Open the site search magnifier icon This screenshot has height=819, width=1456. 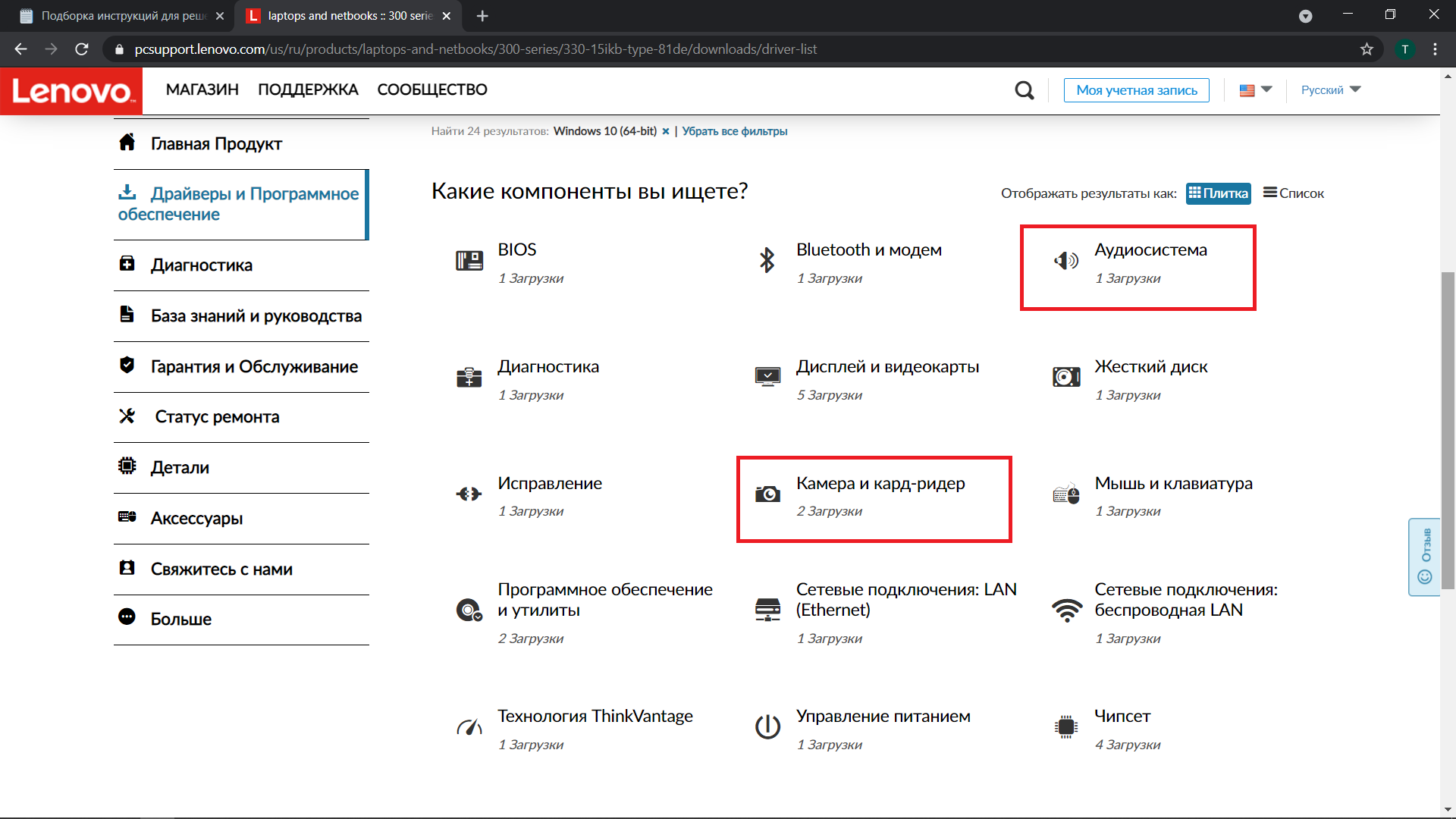click(1025, 90)
